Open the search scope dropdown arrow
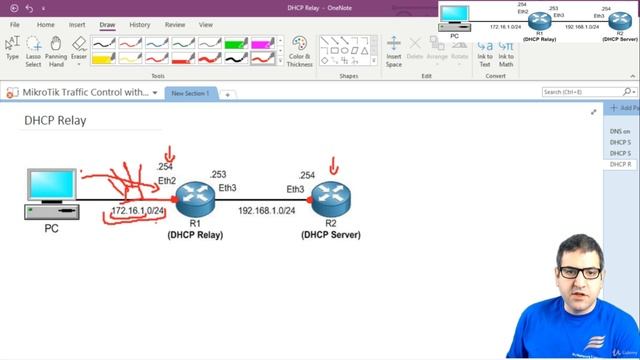This screenshot has width=640, height=360. coord(633,92)
